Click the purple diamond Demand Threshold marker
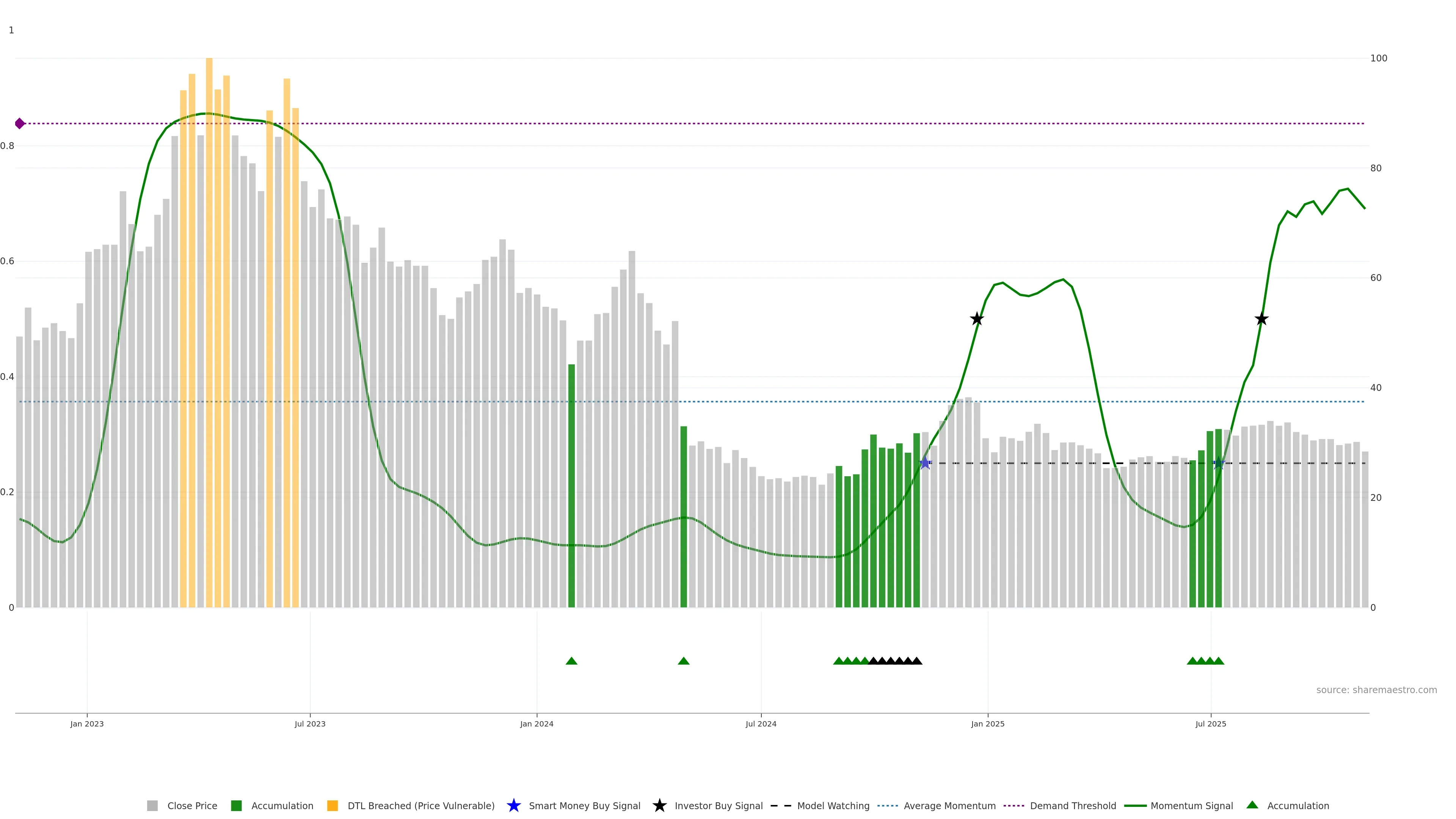 [x=20, y=123]
